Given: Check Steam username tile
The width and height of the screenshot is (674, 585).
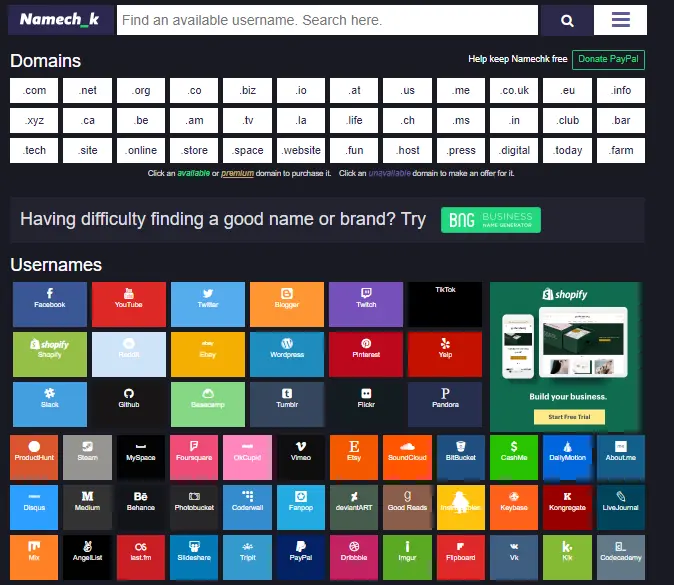Looking at the screenshot, I should coord(87,457).
